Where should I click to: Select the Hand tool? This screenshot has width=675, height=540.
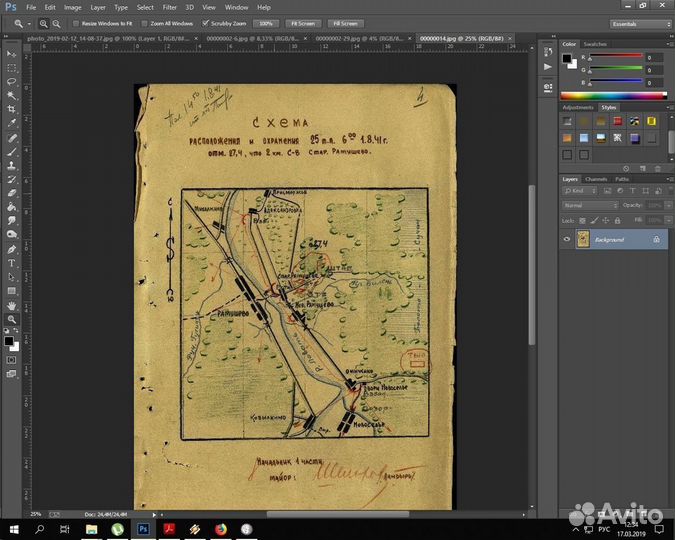(11, 306)
